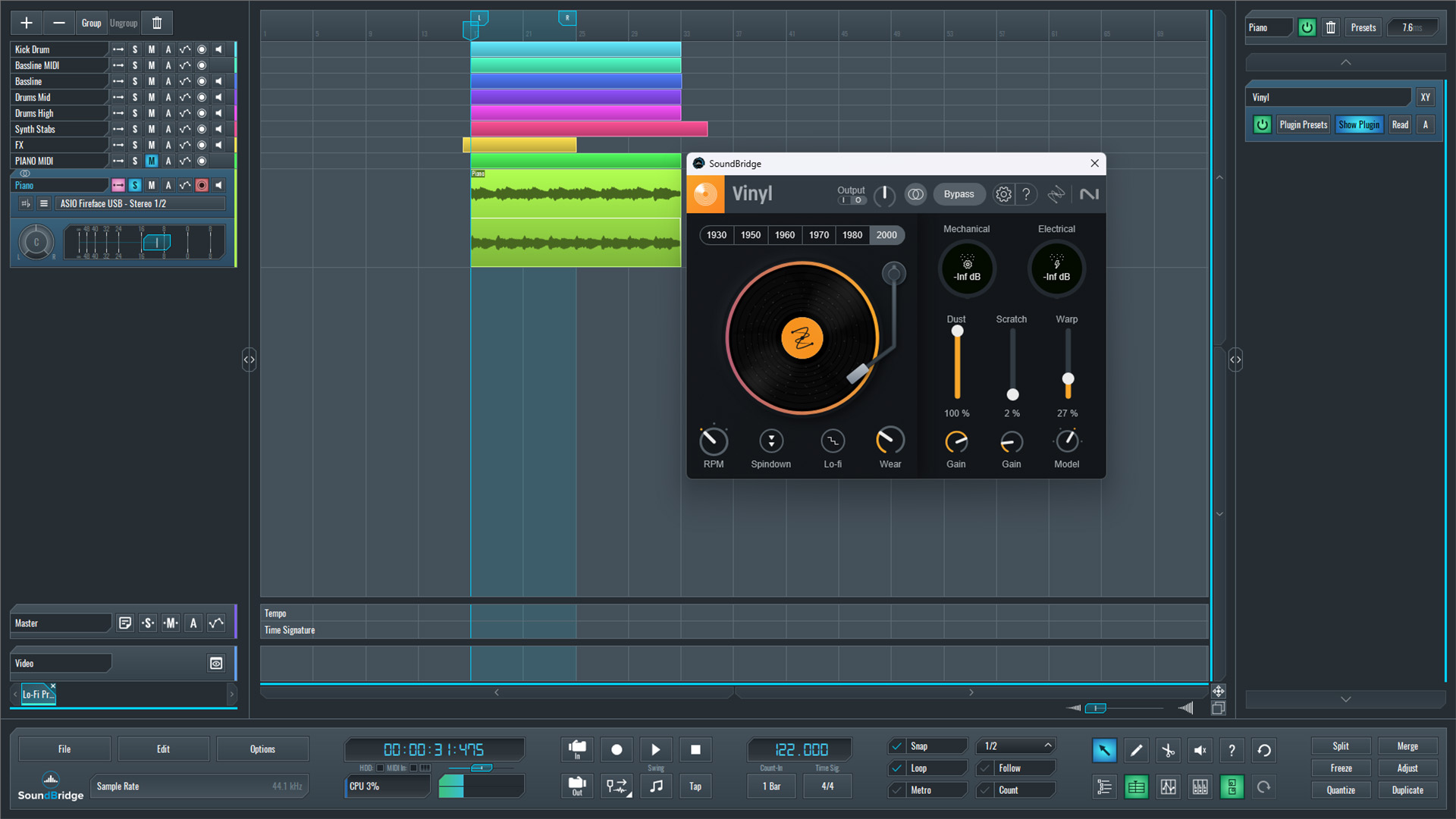Mute the Bassline track
This screenshot has height=819, width=1456.
152,81
